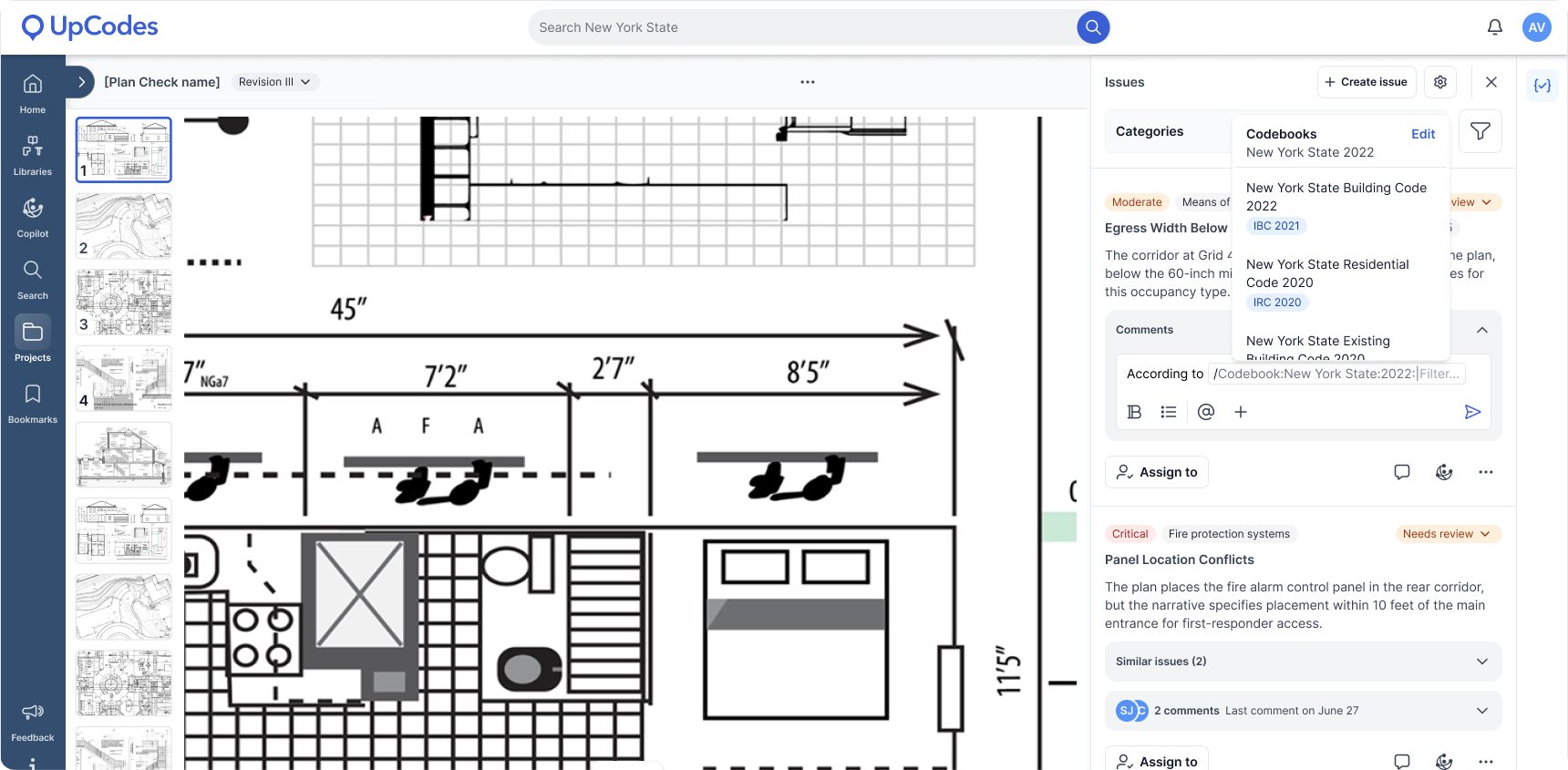The height and width of the screenshot is (770, 1568).
Task: Open the AV user avatar menu
Action: coord(1537,27)
